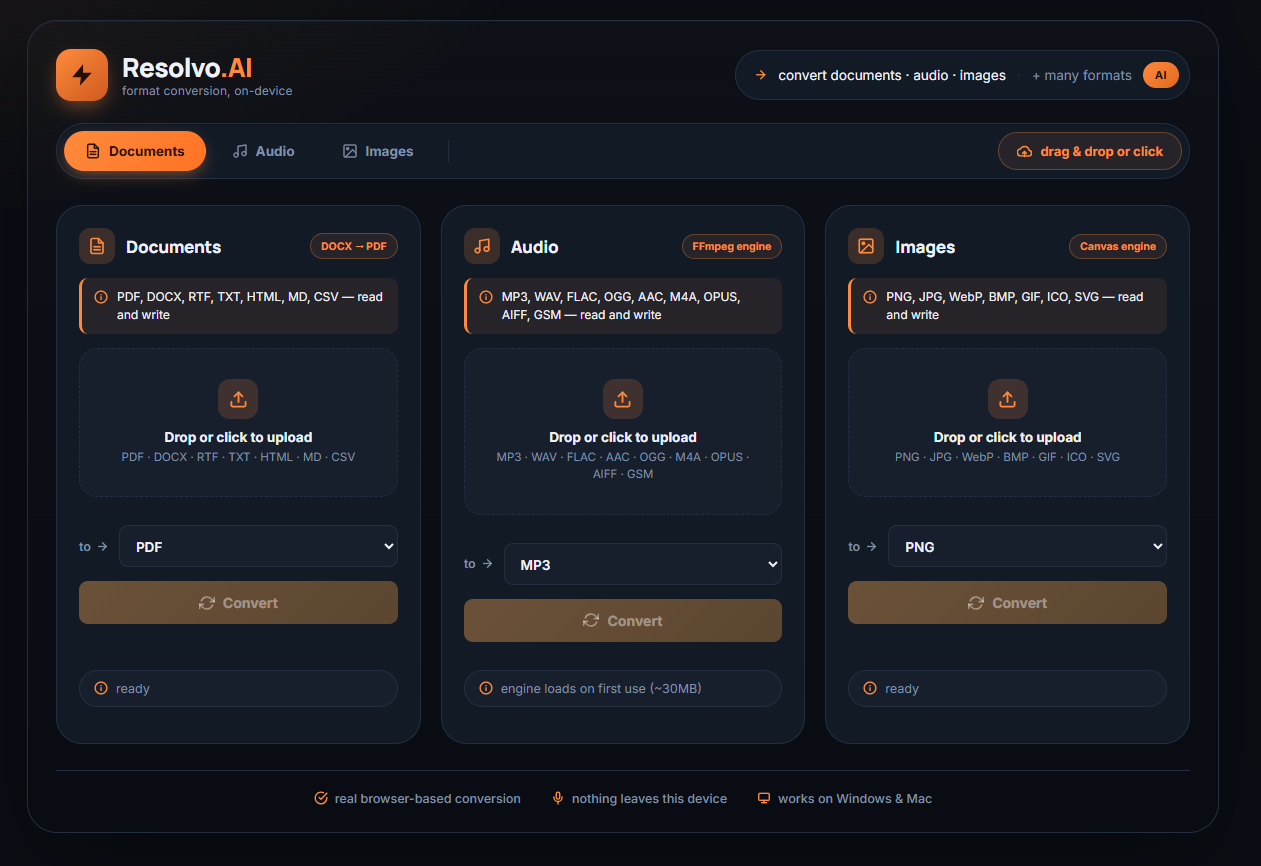Click the info icon beside 'engine loads on first use'

(486, 689)
